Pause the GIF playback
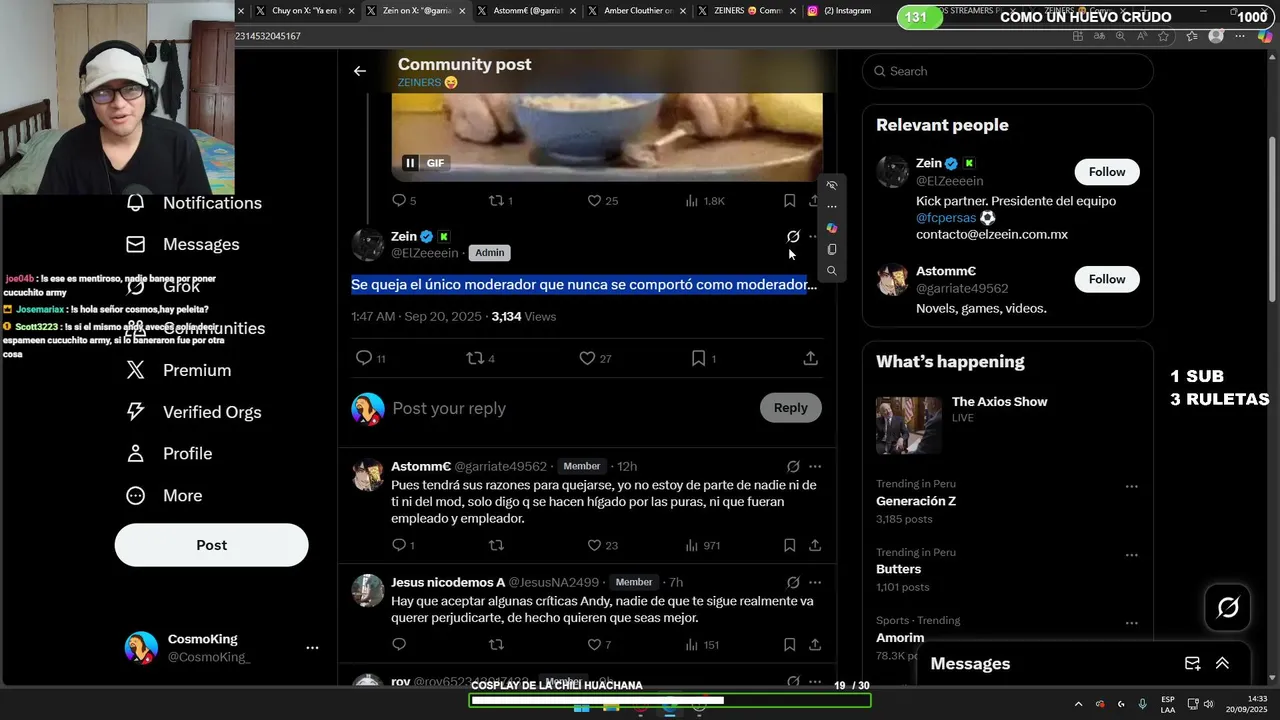 point(410,163)
